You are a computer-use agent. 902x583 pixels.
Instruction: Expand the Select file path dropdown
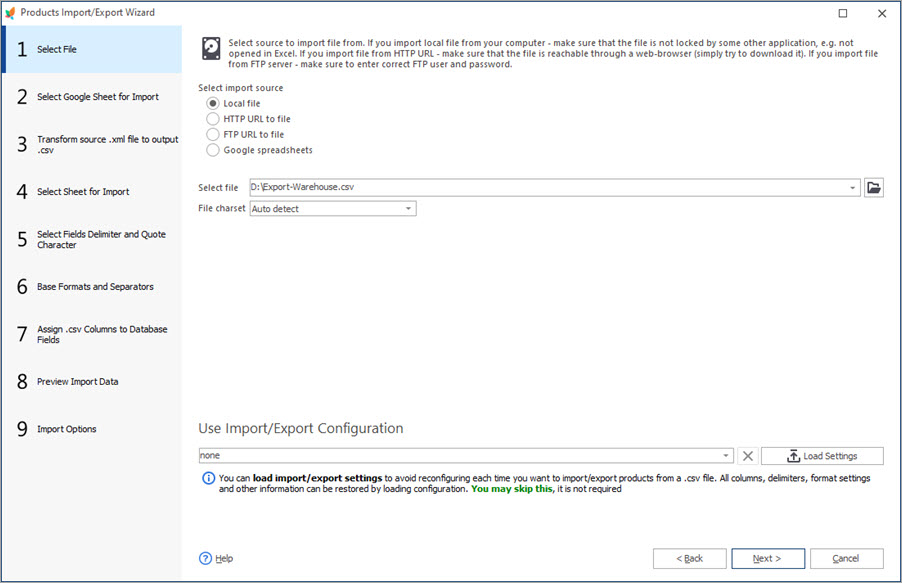click(x=852, y=187)
